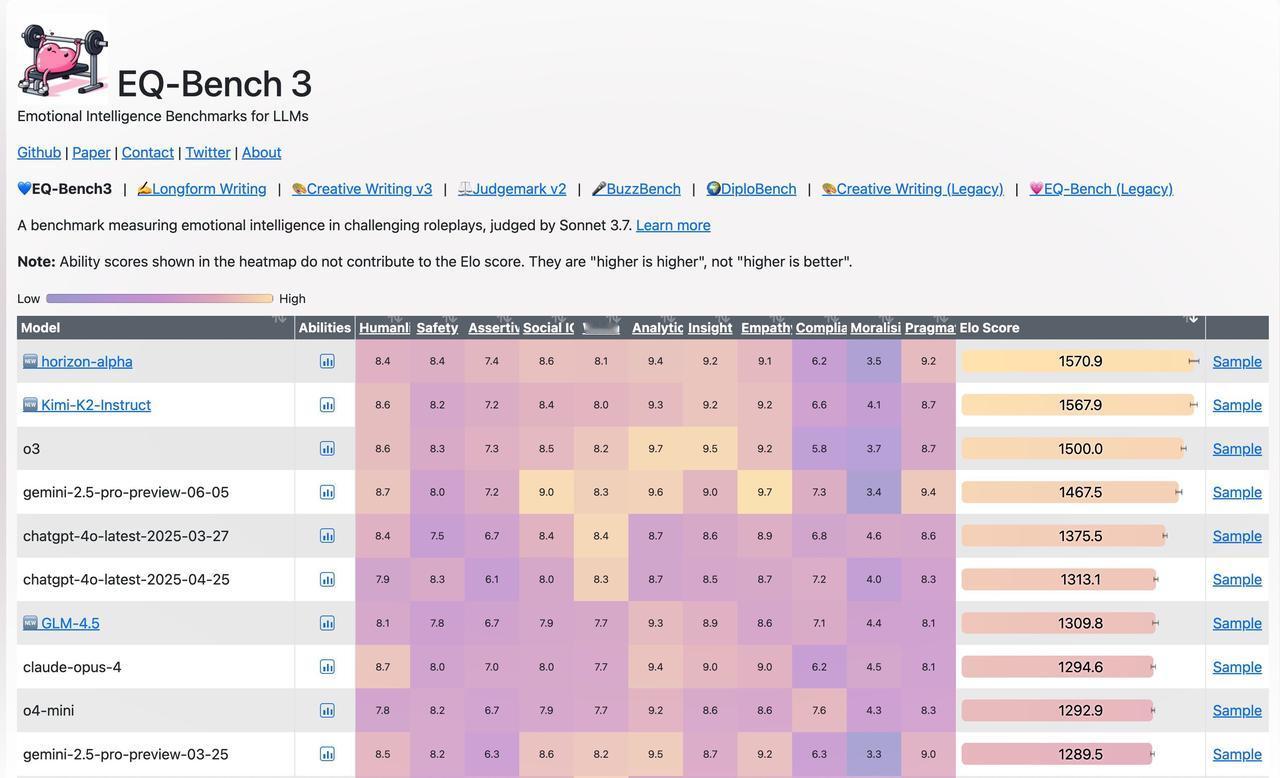Switch to EQ-Bench (Legacy) leaderboard
Screen dimensions: 1280x778
point(1101,189)
